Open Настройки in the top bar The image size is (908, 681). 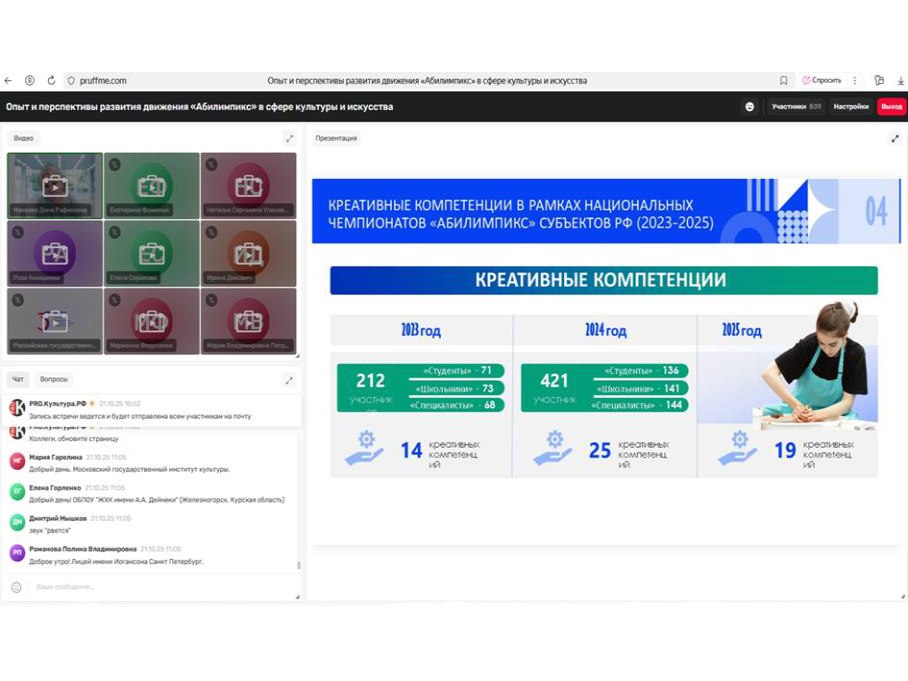pos(851,107)
